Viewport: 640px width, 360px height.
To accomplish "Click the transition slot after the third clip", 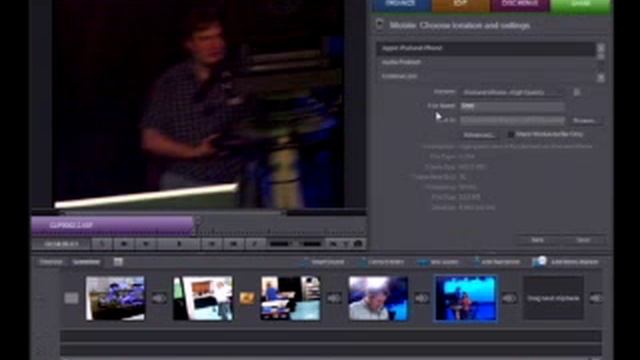I will click(334, 299).
